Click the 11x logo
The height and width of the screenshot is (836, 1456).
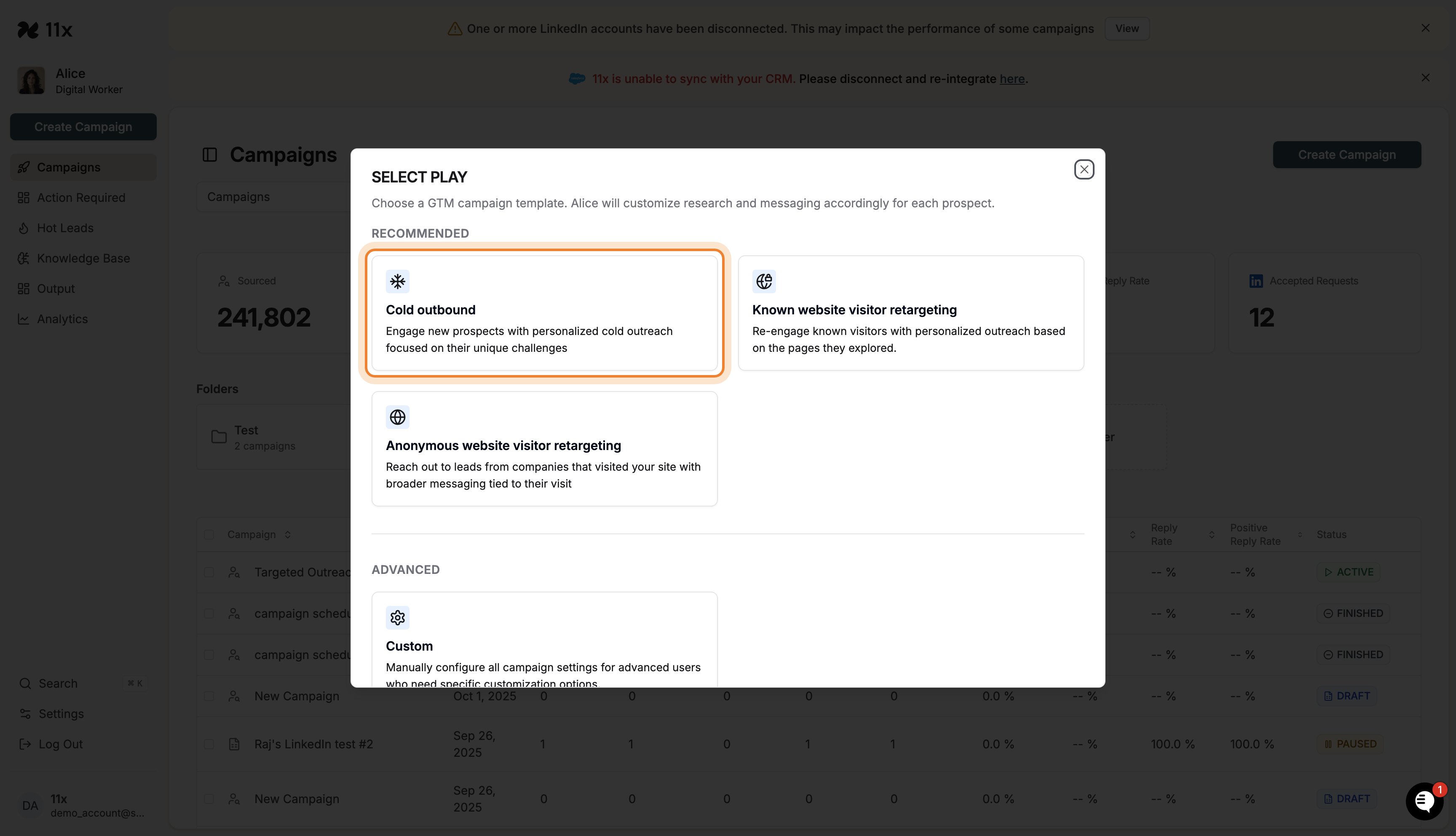[45, 29]
